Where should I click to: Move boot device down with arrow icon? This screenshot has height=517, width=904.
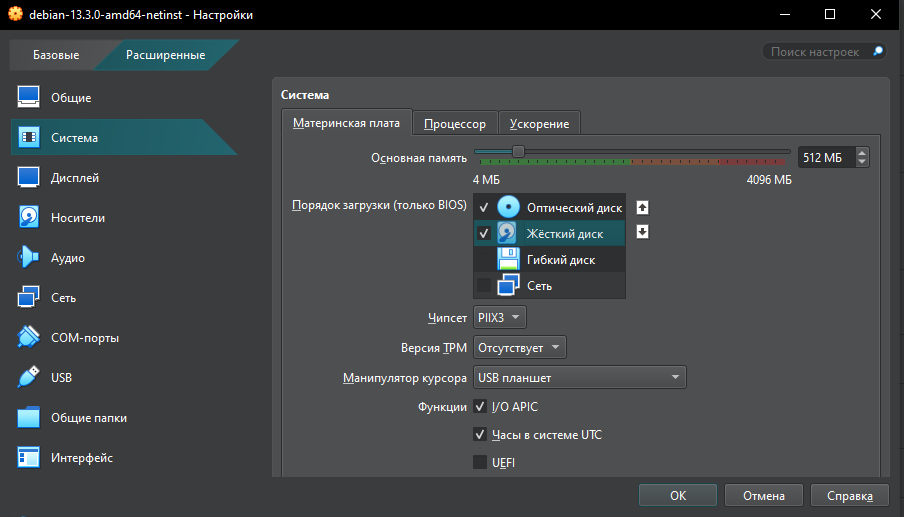643,232
